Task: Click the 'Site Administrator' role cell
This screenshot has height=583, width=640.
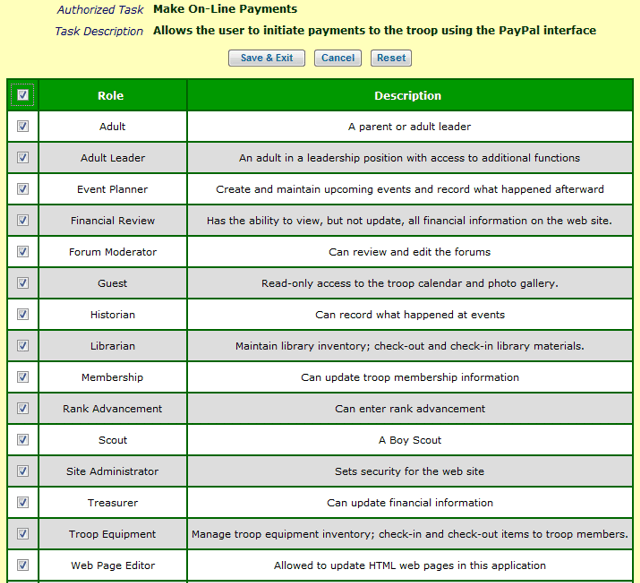Action: pyautogui.click(x=113, y=471)
